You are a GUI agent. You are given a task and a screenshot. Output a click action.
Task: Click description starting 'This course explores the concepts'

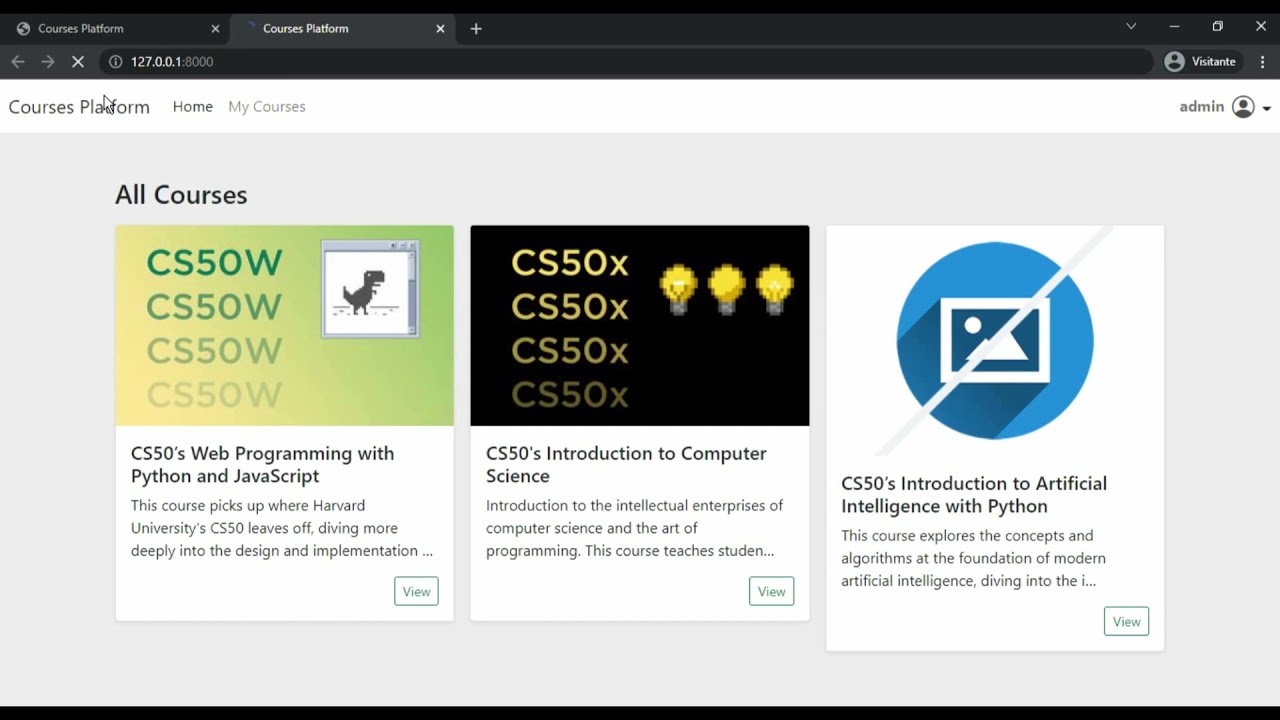click(x=973, y=558)
